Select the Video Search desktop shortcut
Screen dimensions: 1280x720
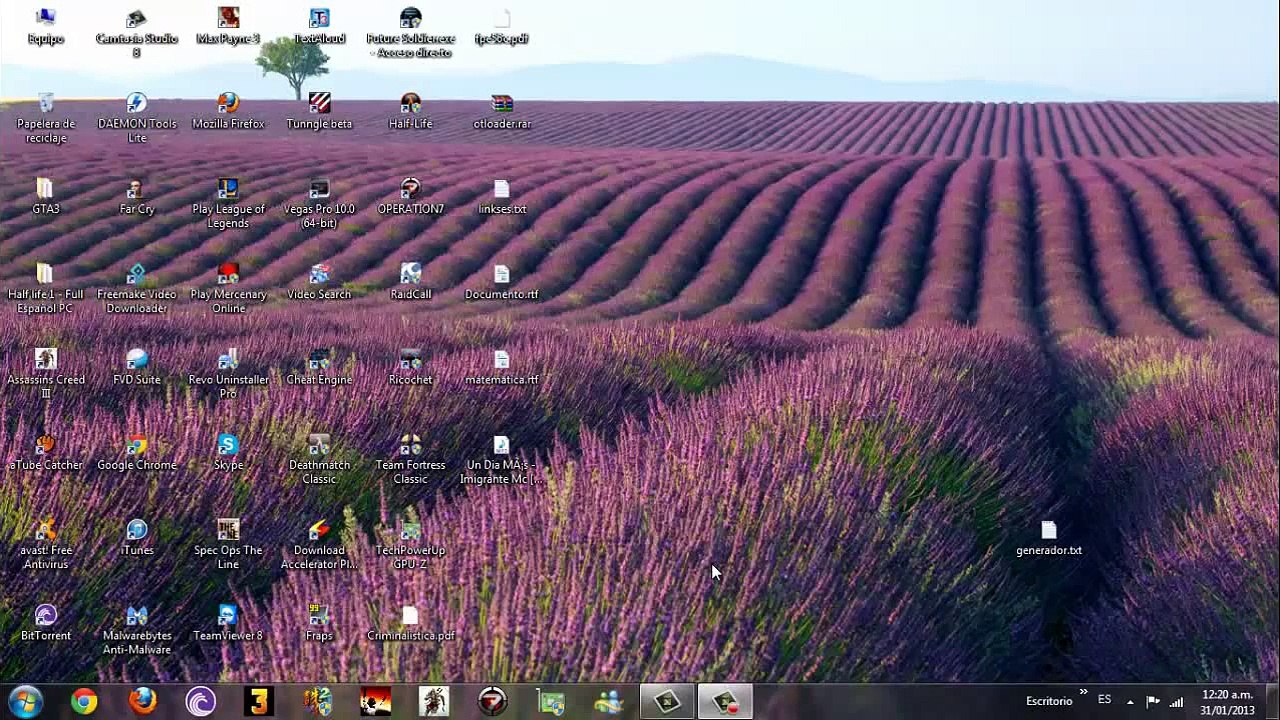tap(319, 281)
